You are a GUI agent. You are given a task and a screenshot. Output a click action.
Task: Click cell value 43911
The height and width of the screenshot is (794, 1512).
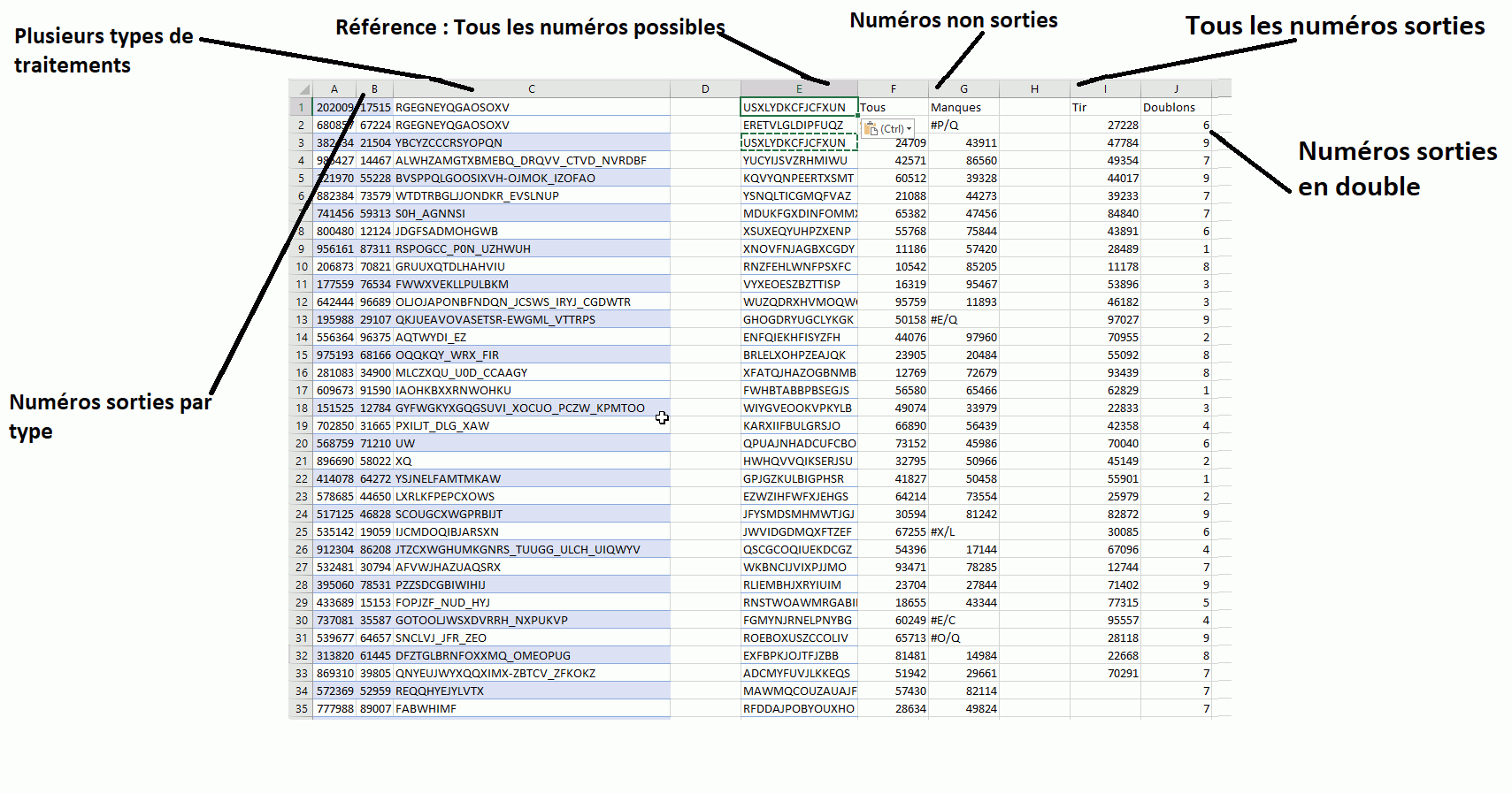pos(964,142)
